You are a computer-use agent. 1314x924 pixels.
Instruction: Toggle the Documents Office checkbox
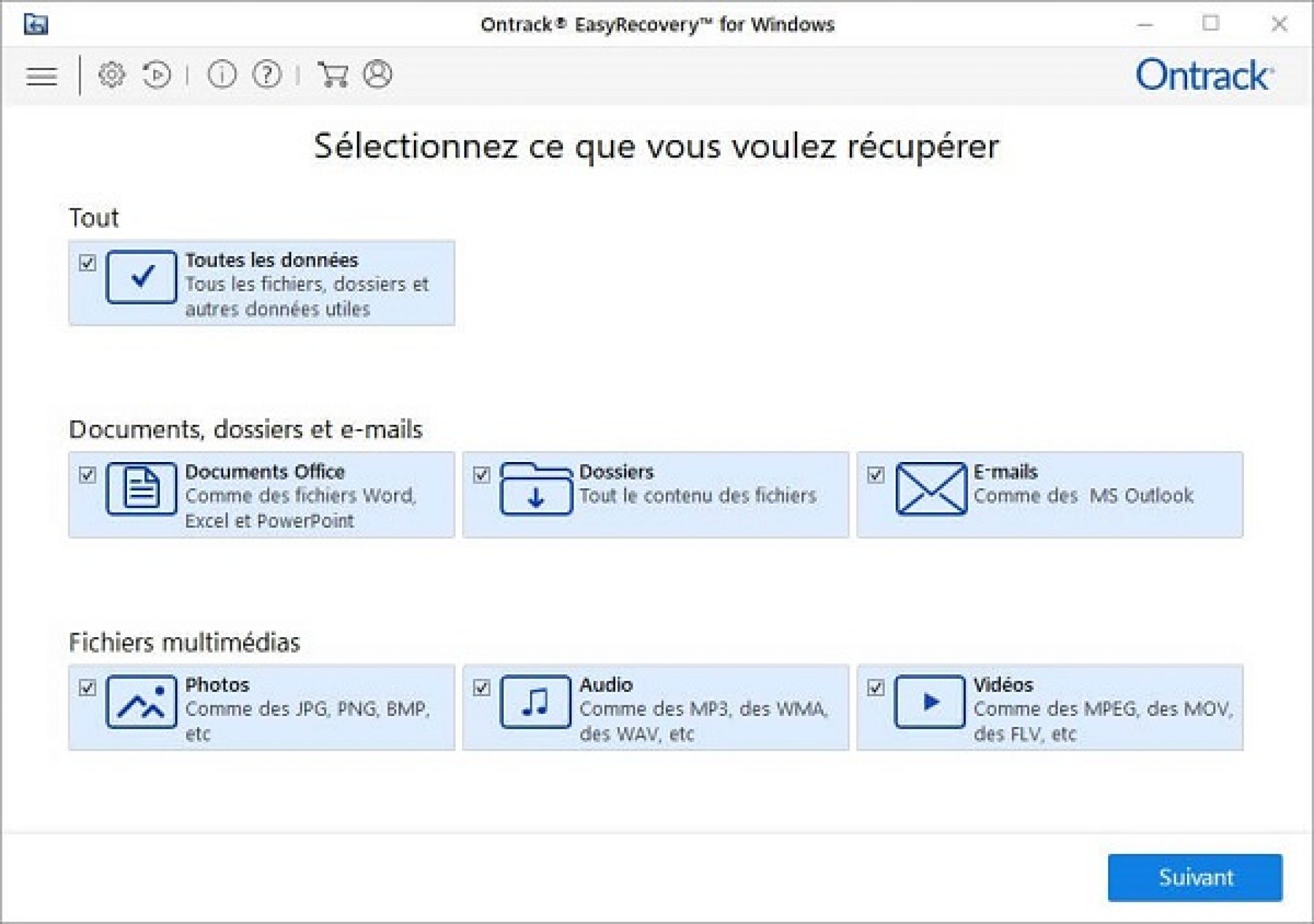tap(88, 475)
